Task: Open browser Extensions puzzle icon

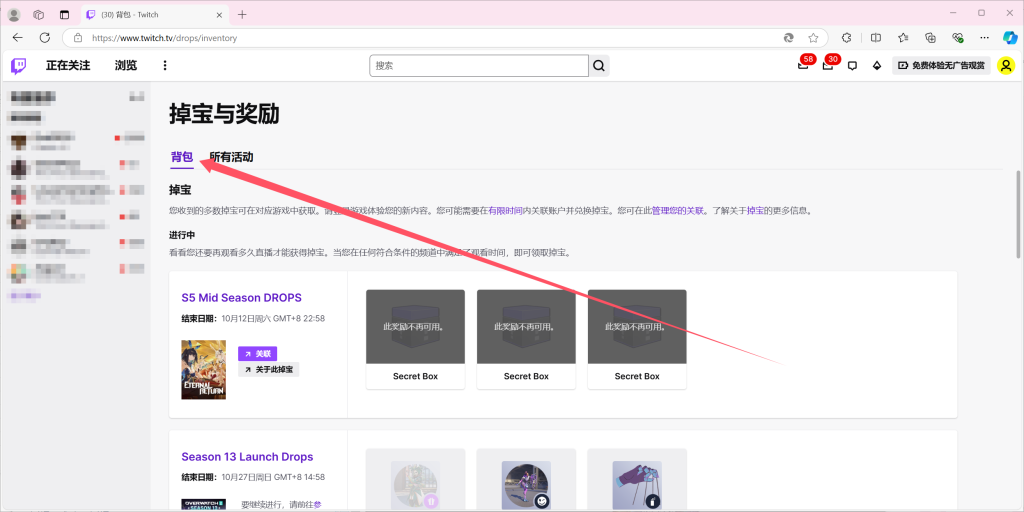Action: click(x=847, y=38)
